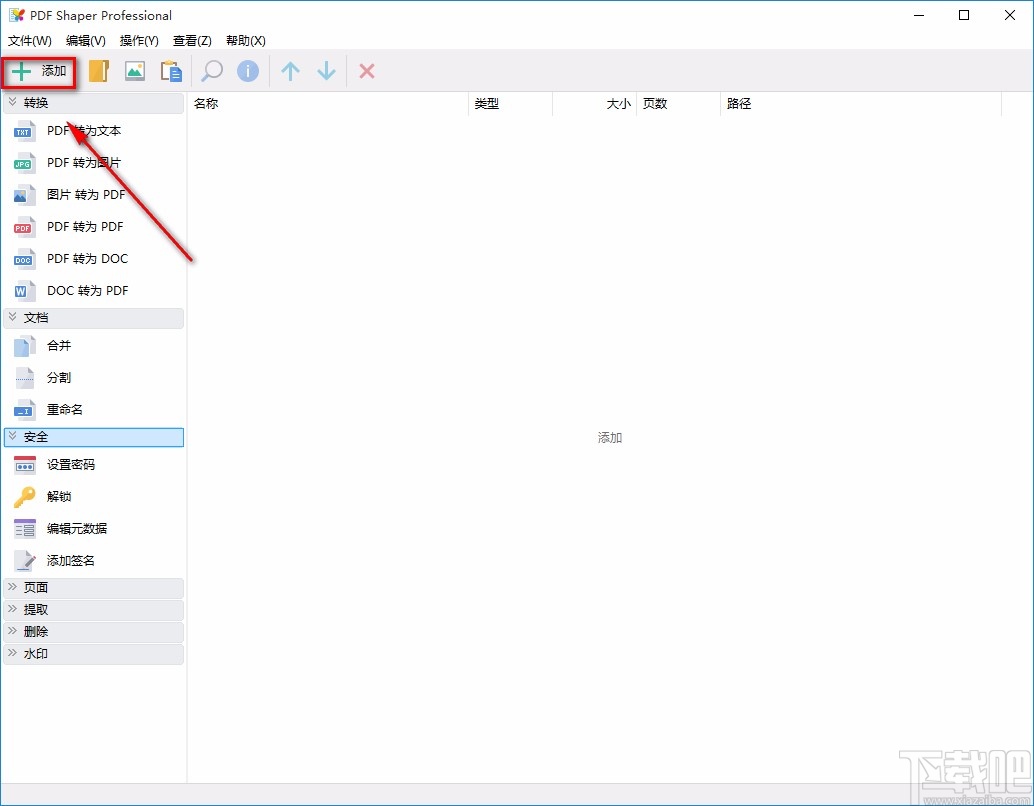Click the JPG icon for PDF 转为图片

pos(24,163)
